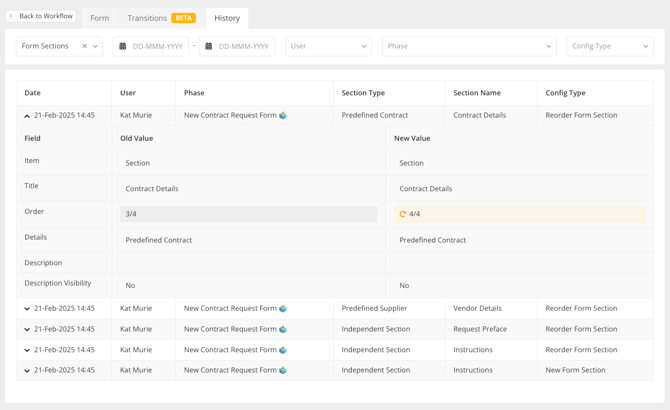
Task: Click the Section Type column header
Action: point(363,93)
